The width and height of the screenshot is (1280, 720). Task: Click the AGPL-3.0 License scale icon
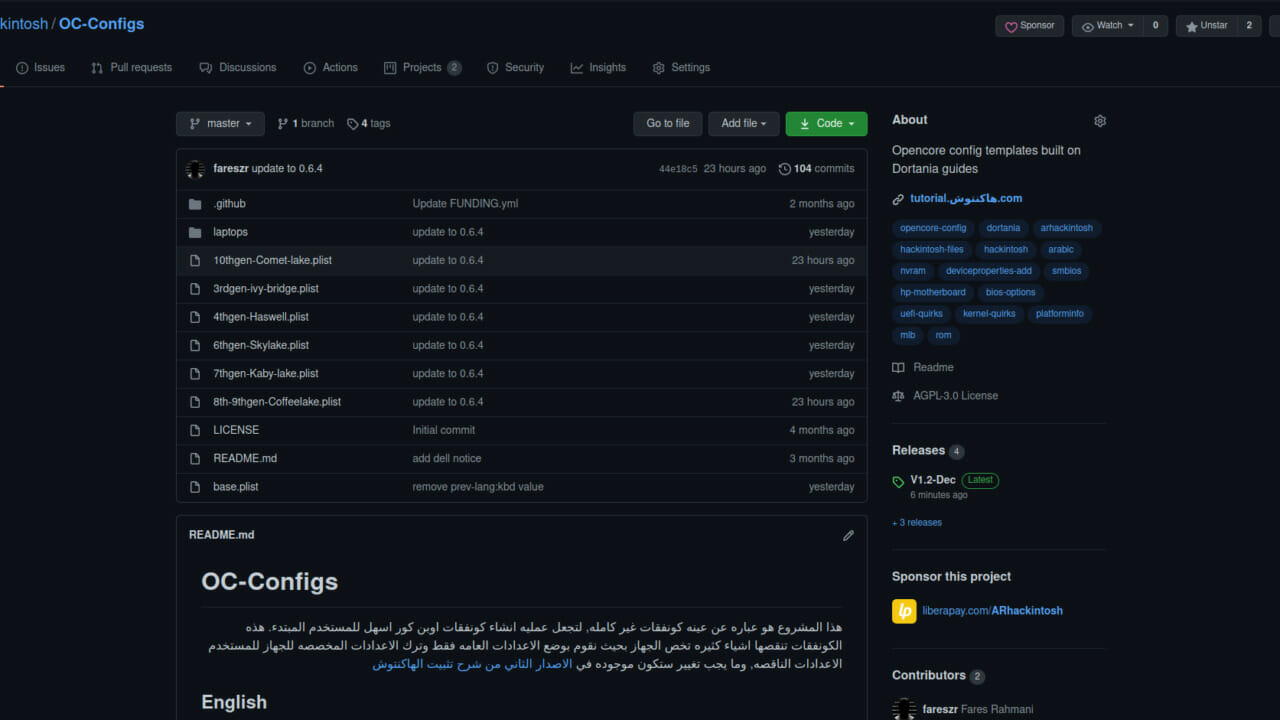[898, 396]
